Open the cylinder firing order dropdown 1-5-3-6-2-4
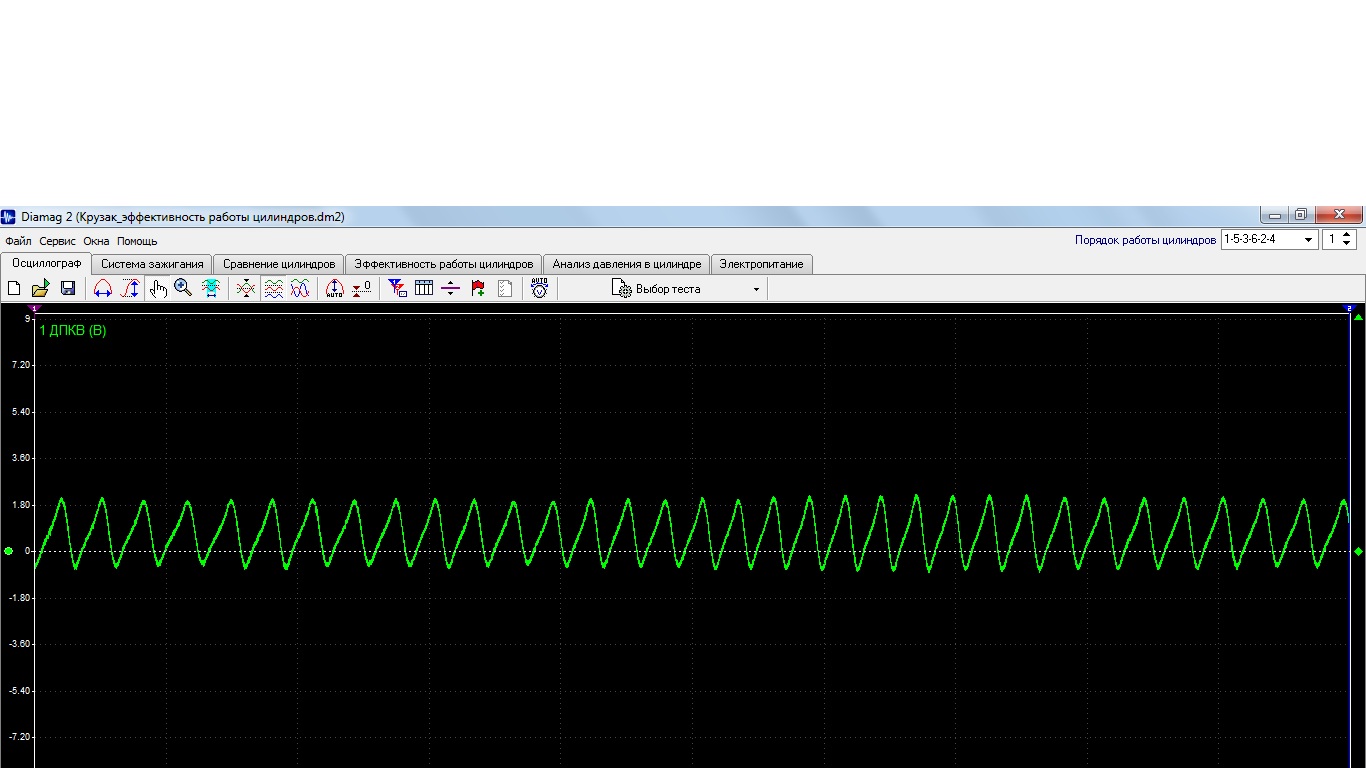This screenshot has width=1366, height=768. tap(1270, 240)
